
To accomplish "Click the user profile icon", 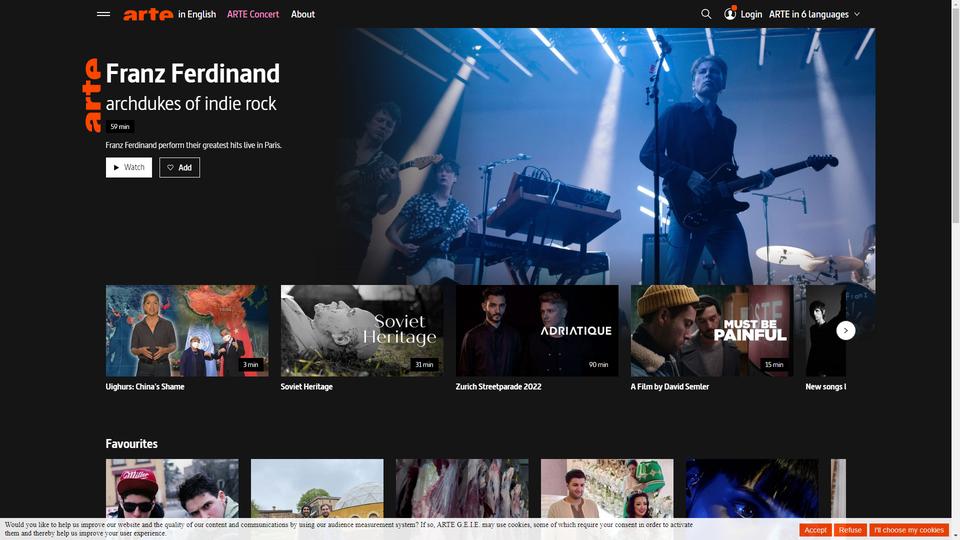I will 730,13.
